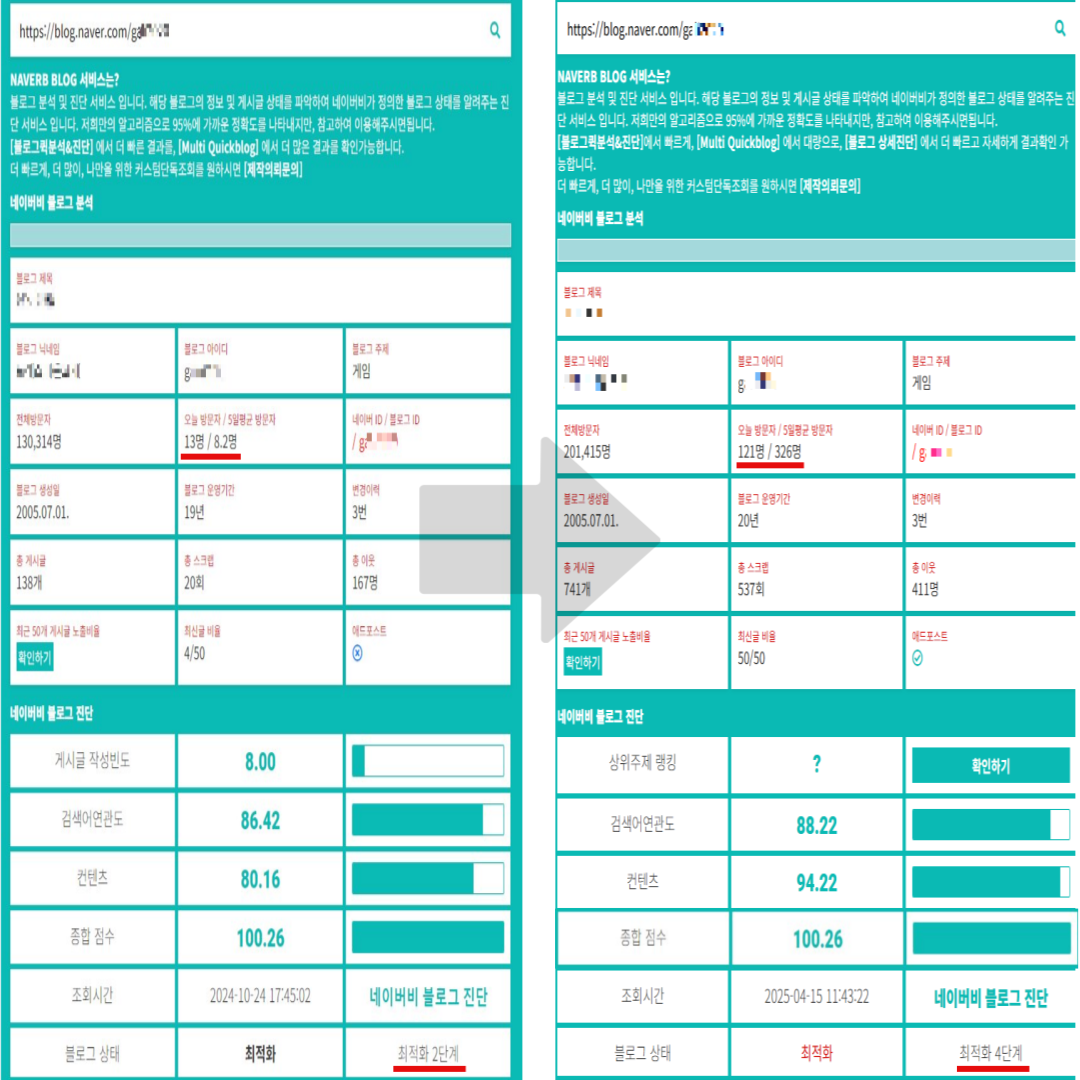Click the left 검색어연관도 86.42 progress bar

(x=428, y=820)
